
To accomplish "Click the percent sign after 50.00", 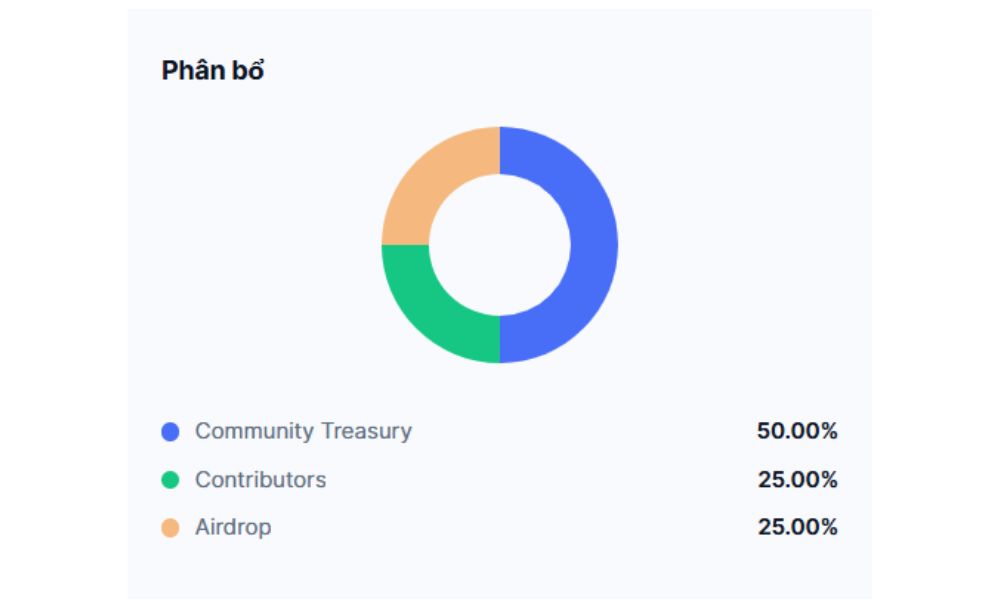I will tap(828, 432).
